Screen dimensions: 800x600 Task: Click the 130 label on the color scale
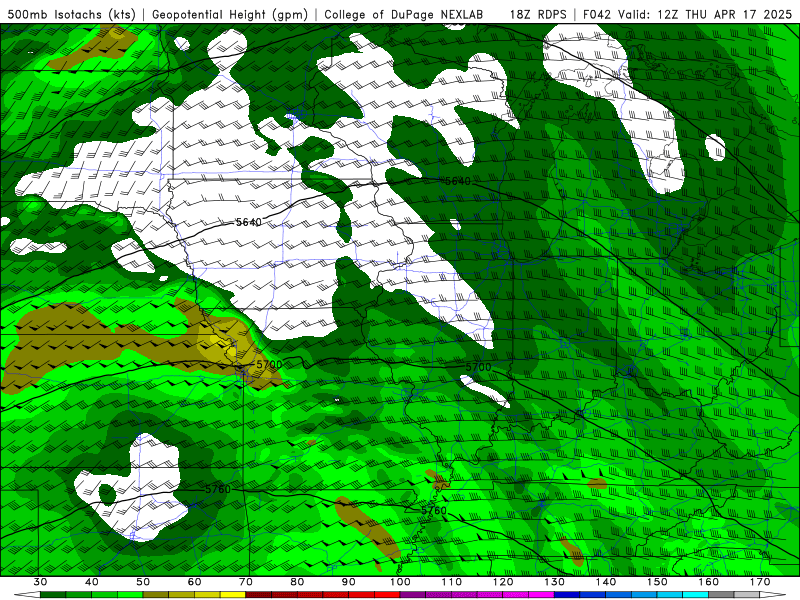[x=555, y=582]
